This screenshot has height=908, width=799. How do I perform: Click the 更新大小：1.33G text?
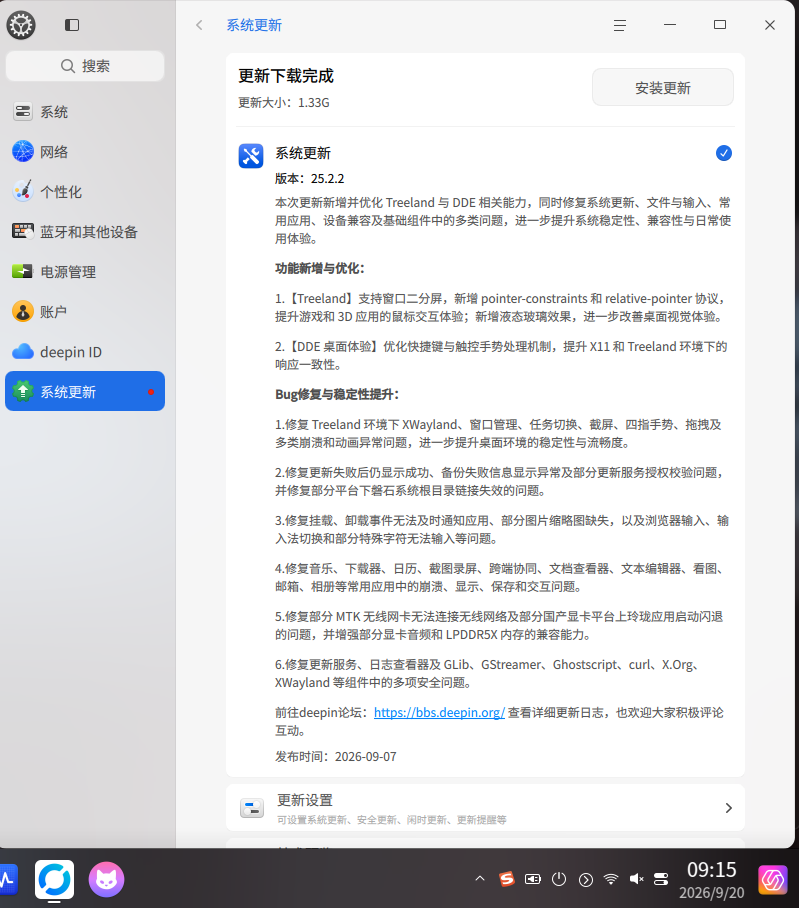[x=284, y=102]
